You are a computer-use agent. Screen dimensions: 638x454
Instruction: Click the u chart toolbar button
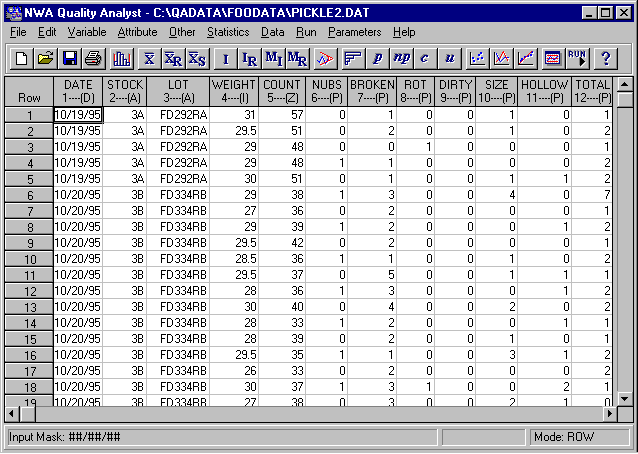click(450, 58)
